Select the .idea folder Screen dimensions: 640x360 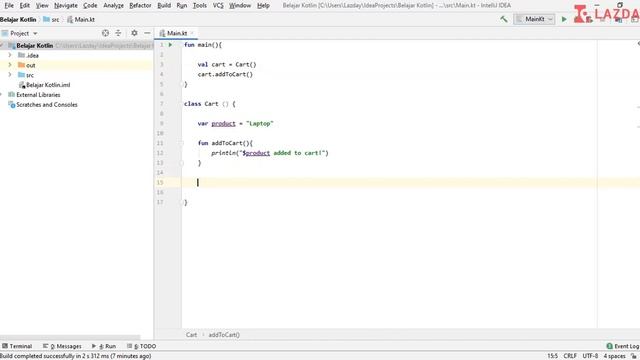(x=28, y=56)
